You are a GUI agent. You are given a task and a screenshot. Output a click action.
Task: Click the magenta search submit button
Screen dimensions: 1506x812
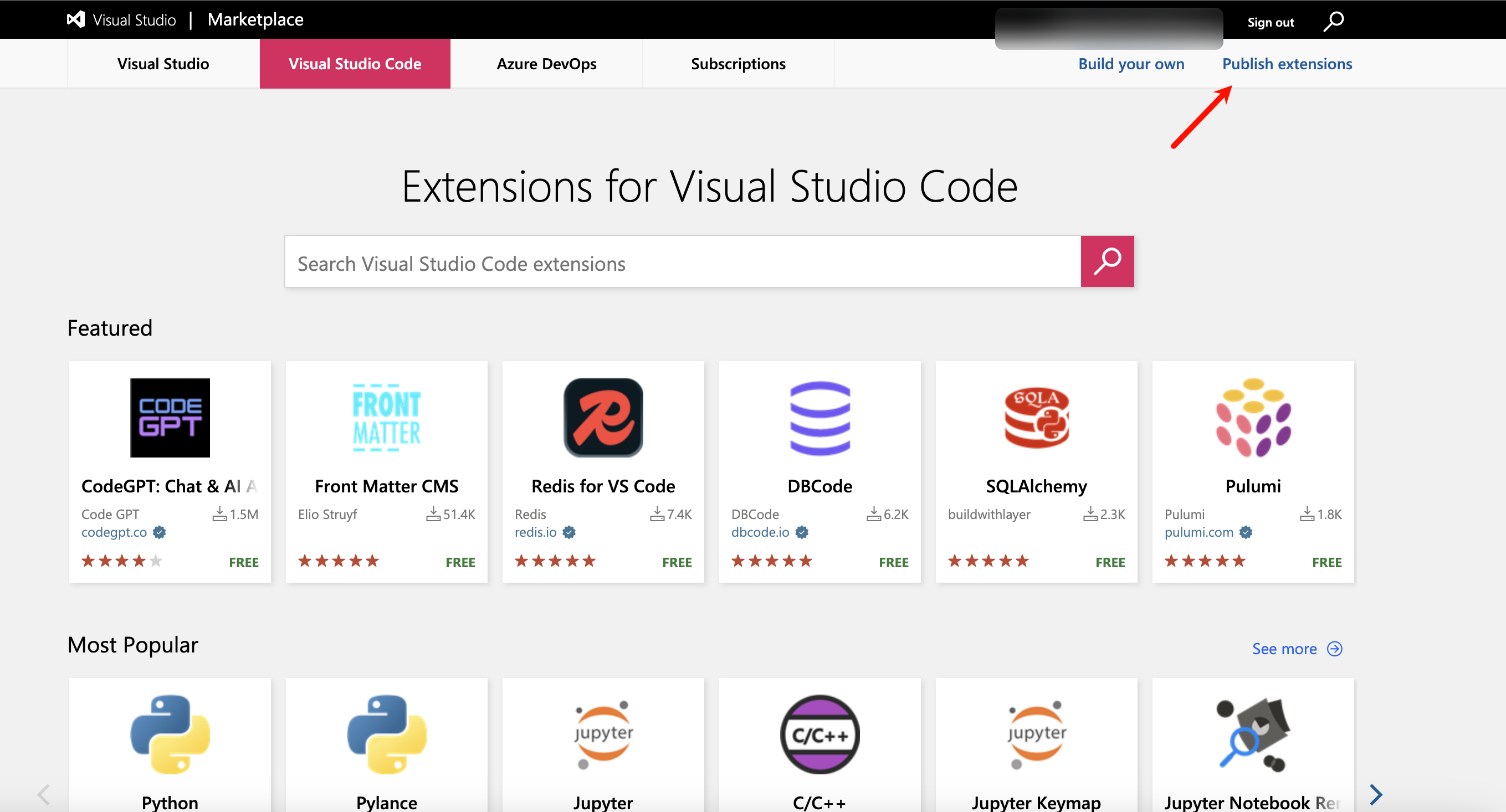click(x=1107, y=261)
